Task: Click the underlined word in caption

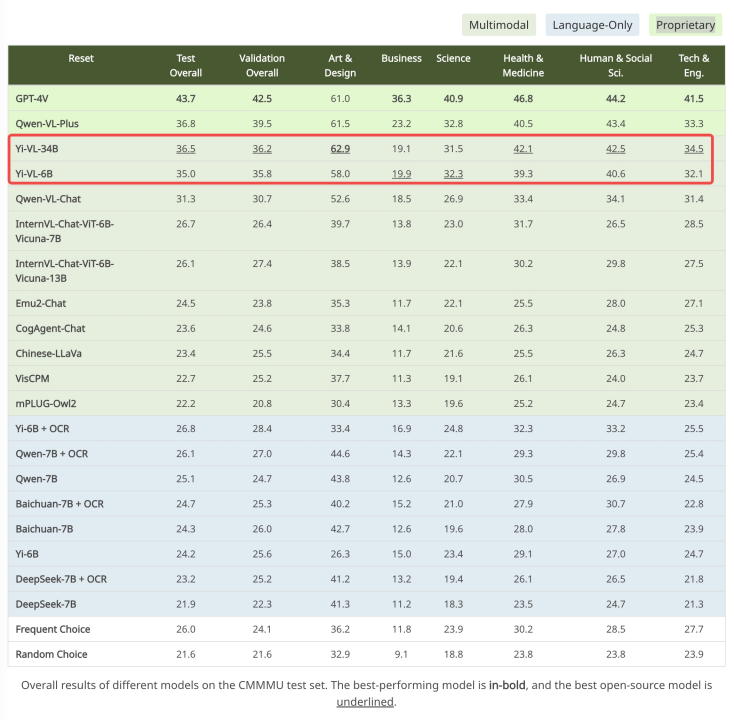Action: click(365, 702)
